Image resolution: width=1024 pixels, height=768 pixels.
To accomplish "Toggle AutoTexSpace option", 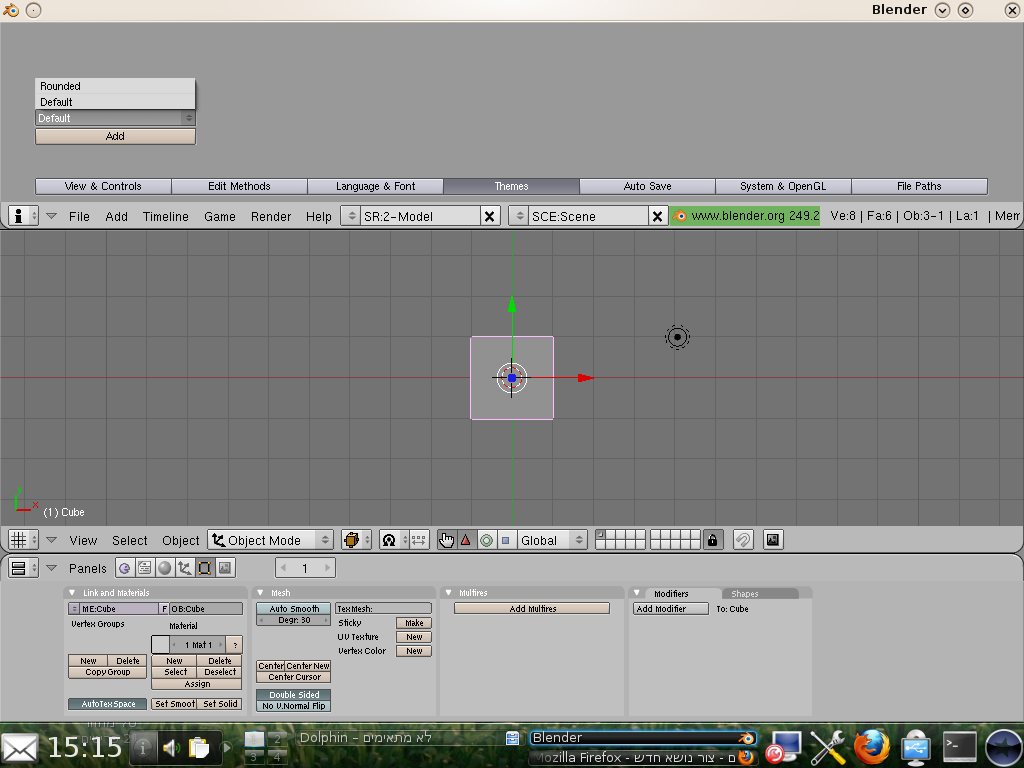I will pos(108,704).
